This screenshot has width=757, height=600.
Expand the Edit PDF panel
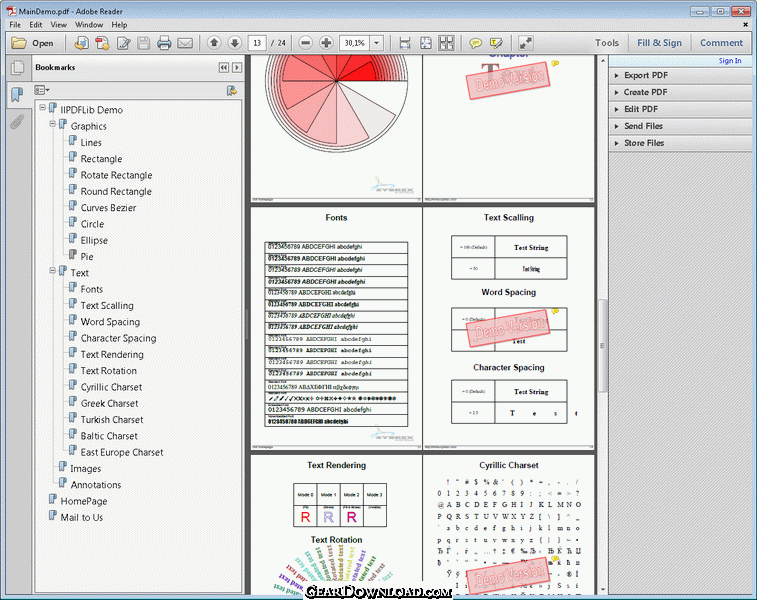click(681, 109)
